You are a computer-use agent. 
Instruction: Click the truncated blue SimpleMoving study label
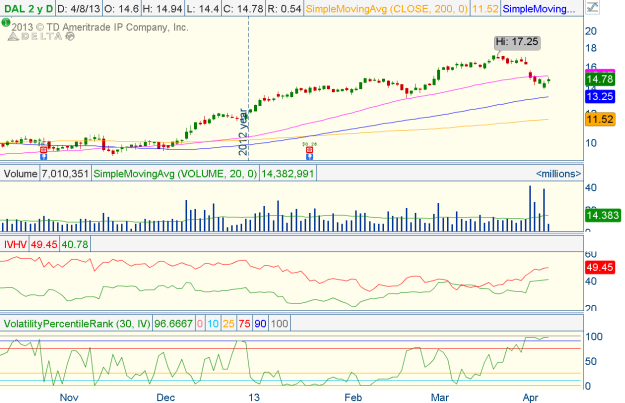click(x=538, y=9)
